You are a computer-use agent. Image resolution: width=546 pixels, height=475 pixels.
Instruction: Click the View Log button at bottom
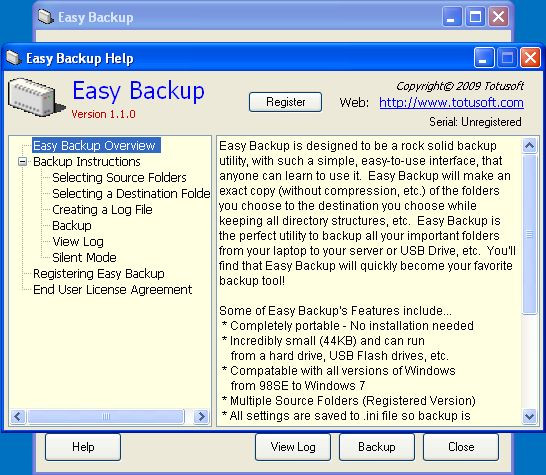(x=293, y=447)
